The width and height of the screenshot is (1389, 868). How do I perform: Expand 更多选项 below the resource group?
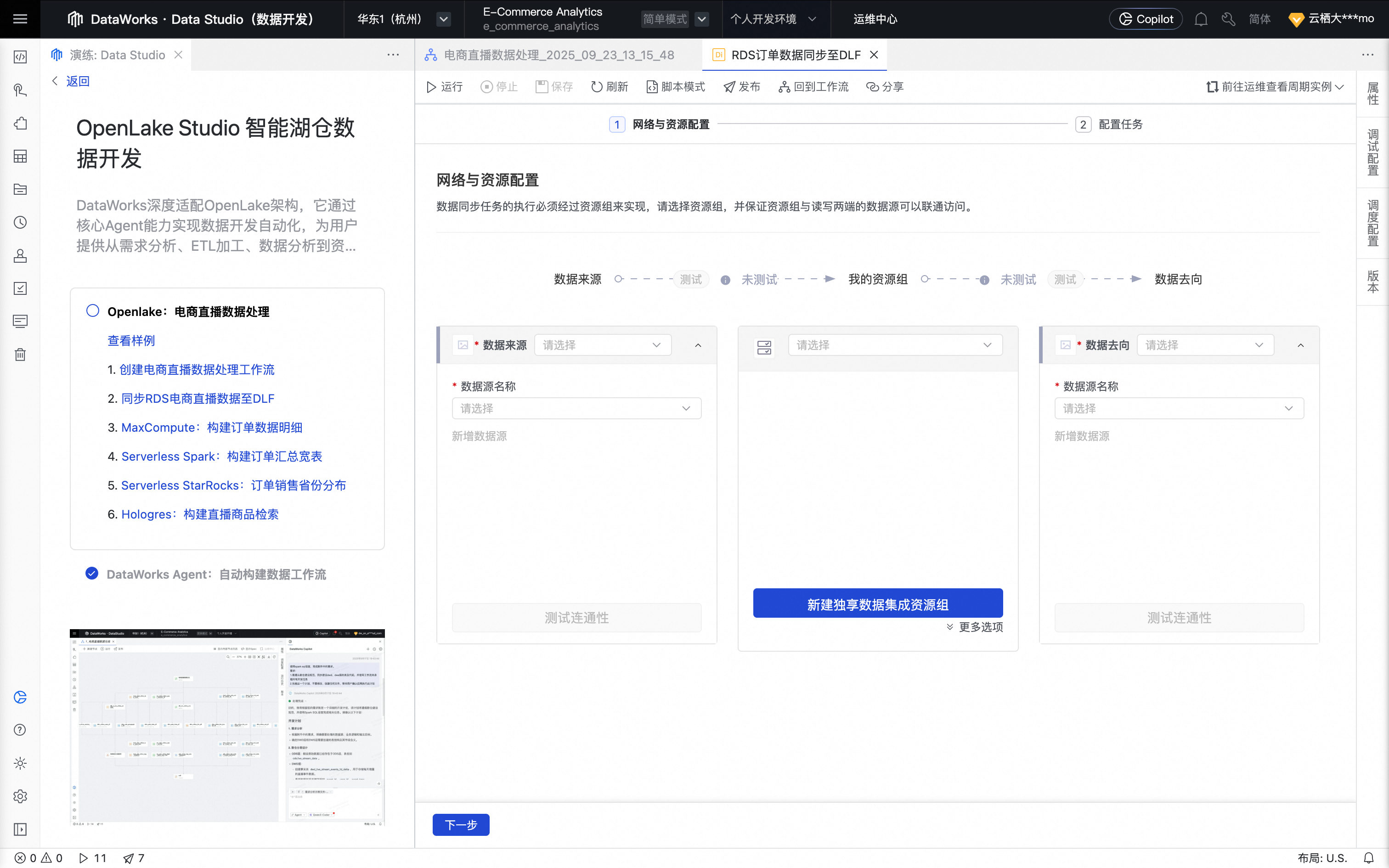[975, 627]
